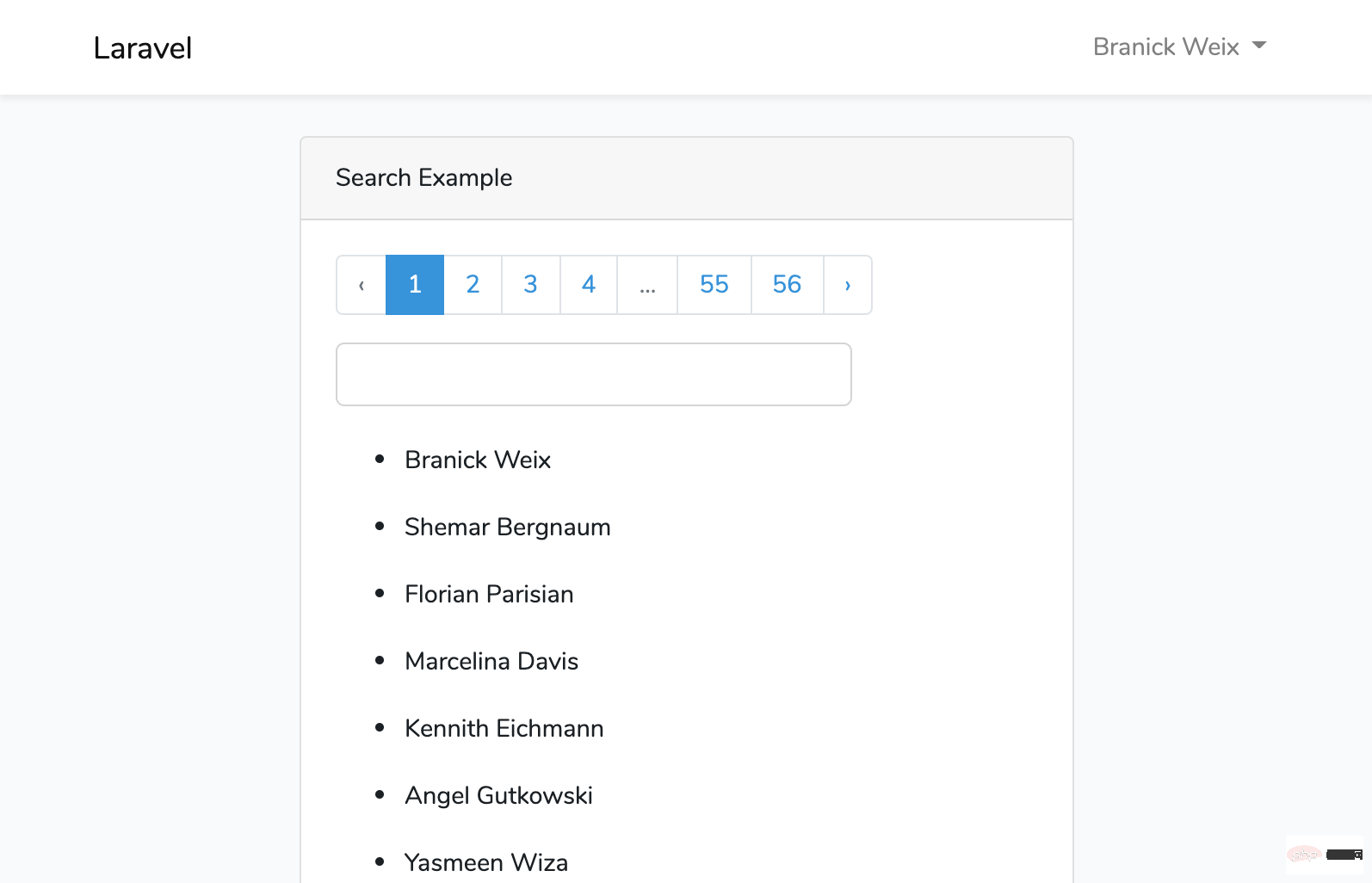
Task: Go to page 2 of results
Action: (x=473, y=285)
